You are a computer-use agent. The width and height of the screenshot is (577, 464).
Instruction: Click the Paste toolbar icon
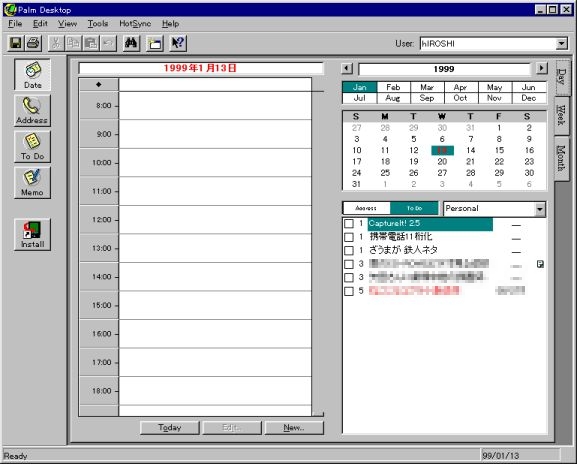point(91,43)
